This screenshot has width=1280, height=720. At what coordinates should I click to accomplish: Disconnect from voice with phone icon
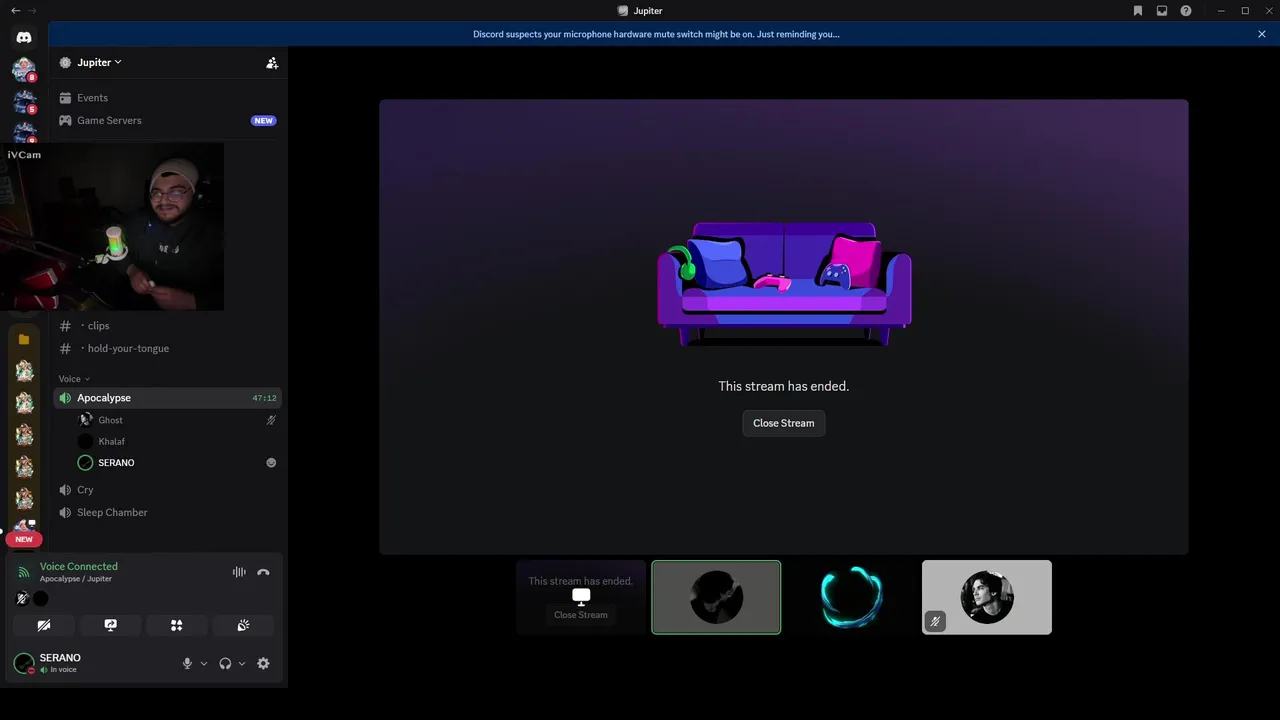(x=263, y=572)
